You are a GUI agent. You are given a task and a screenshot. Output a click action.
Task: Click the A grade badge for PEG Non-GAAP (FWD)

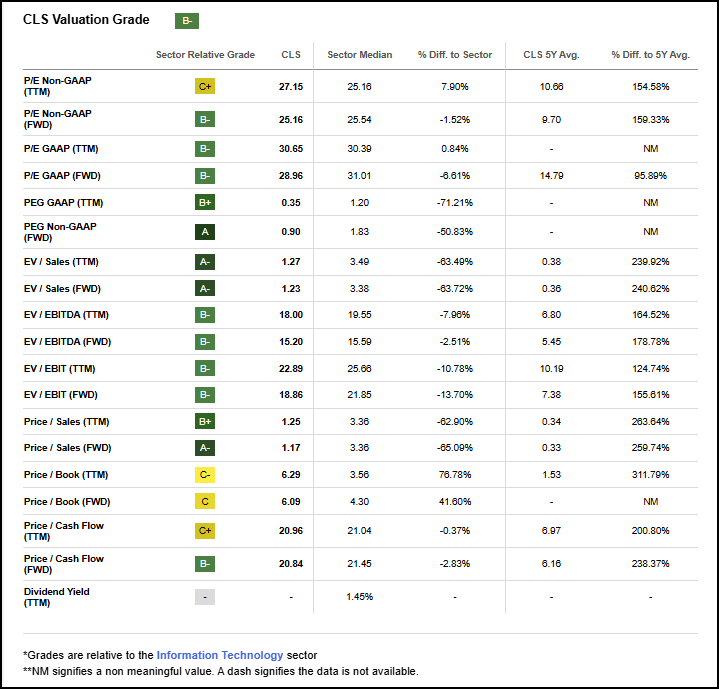tap(205, 232)
